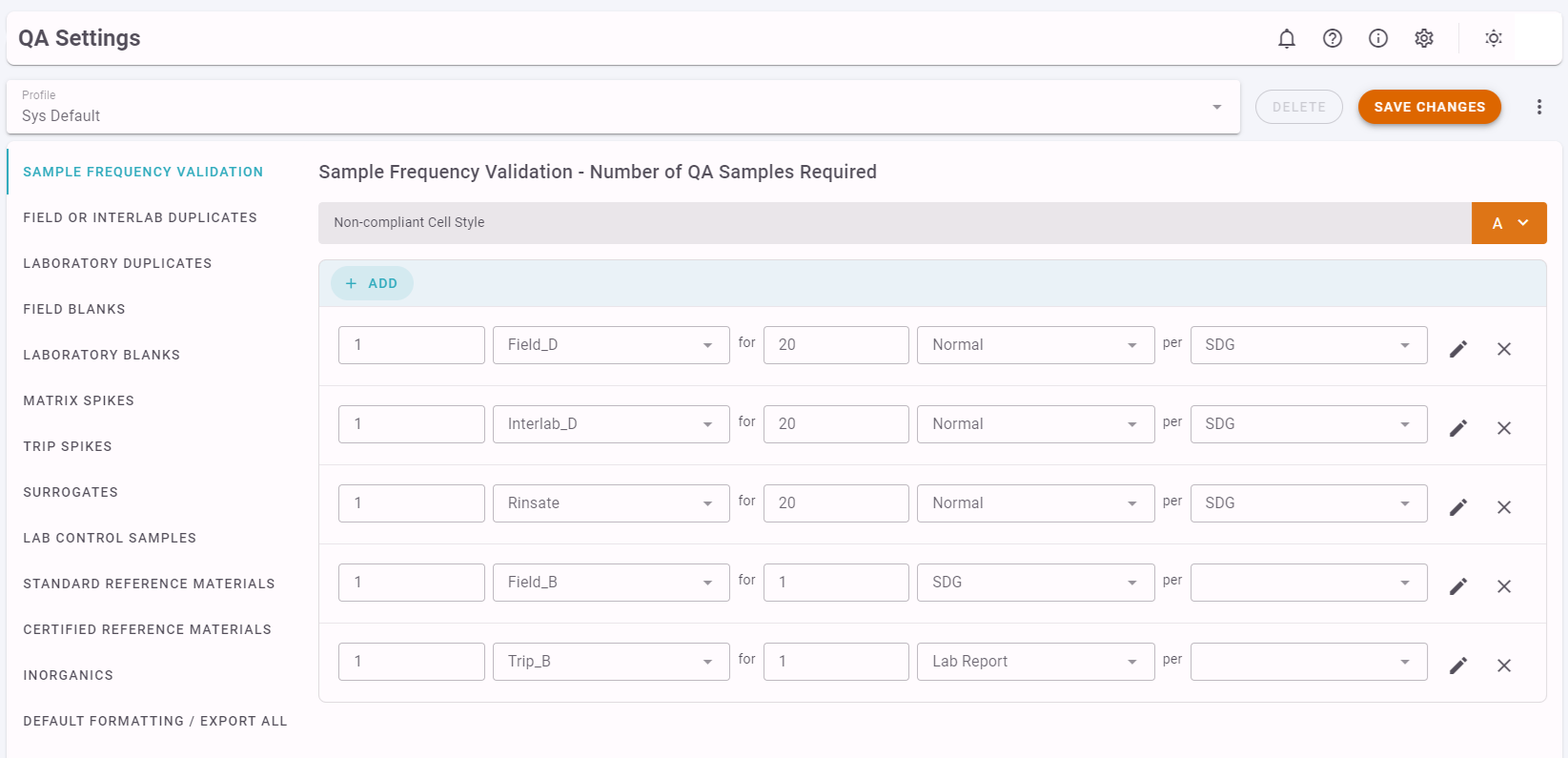
Task: Open the Non-compliant Cell Style A dropdown
Action: coord(1509,223)
